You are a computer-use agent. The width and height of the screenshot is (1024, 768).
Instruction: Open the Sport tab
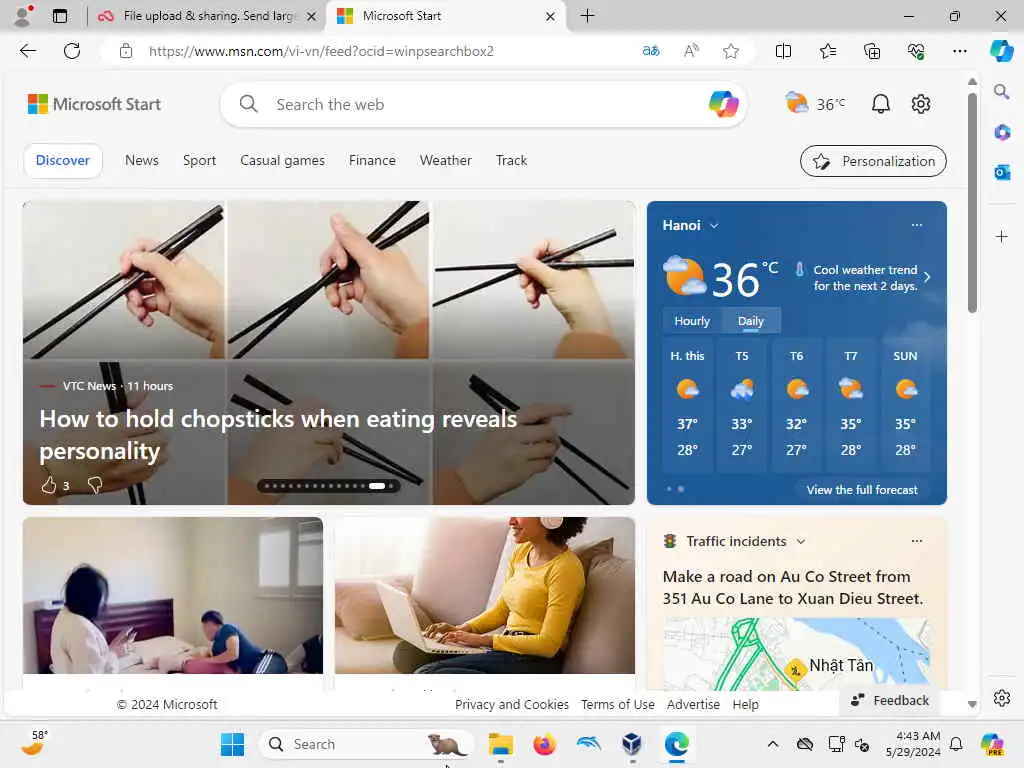pos(199,161)
